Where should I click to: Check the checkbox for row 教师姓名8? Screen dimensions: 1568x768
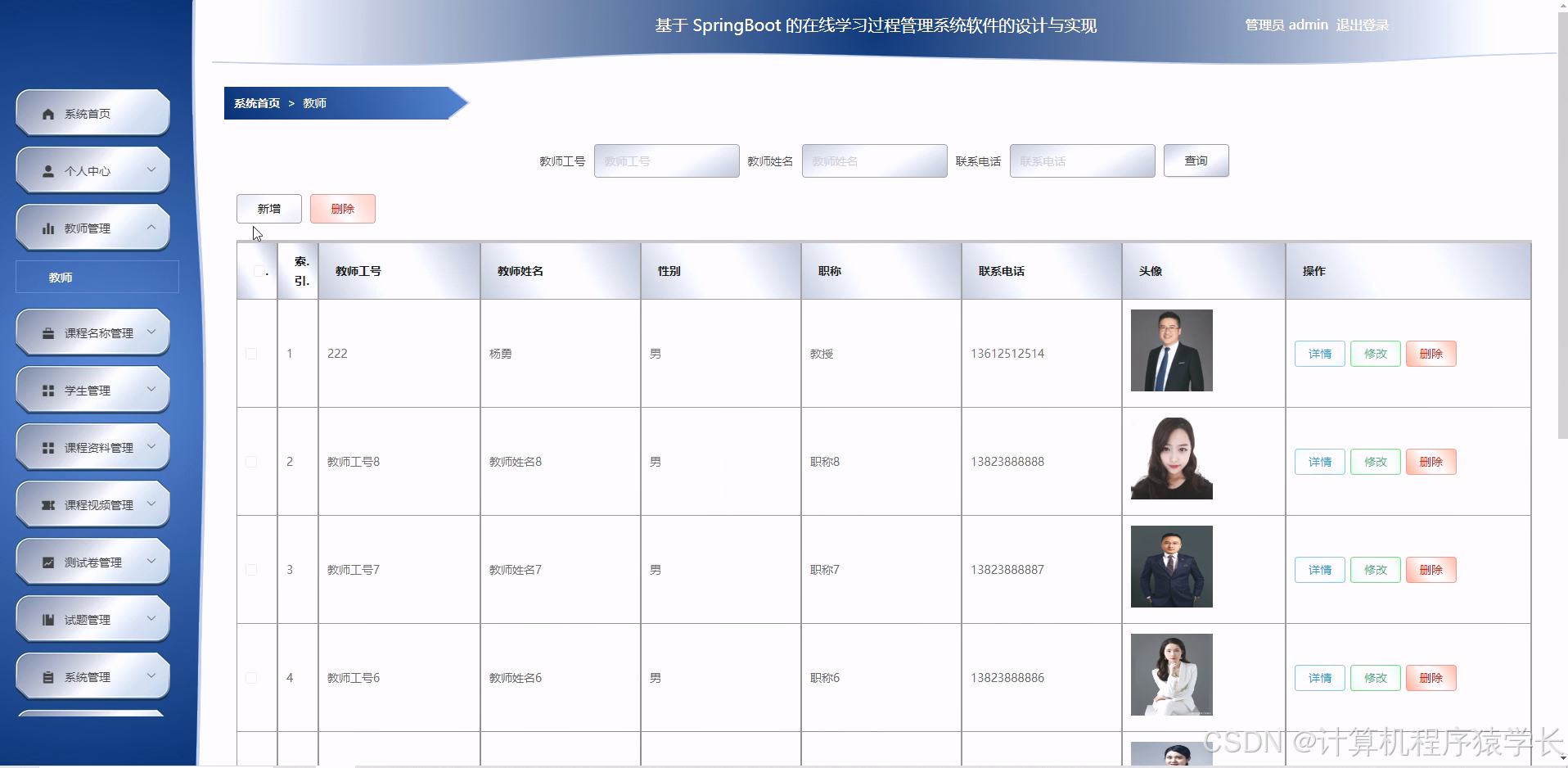click(251, 462)
